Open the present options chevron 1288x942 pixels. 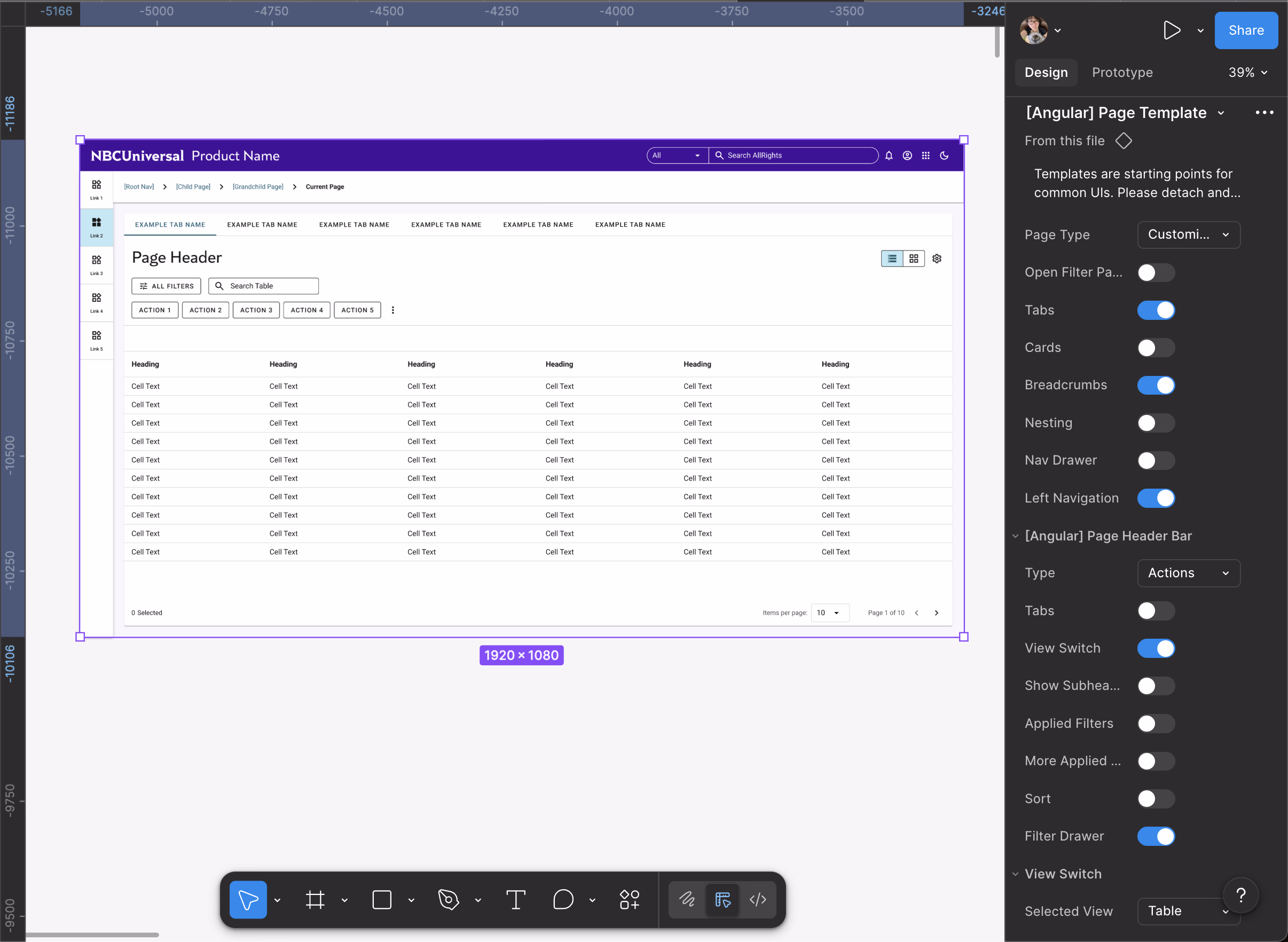[1200, 31]
